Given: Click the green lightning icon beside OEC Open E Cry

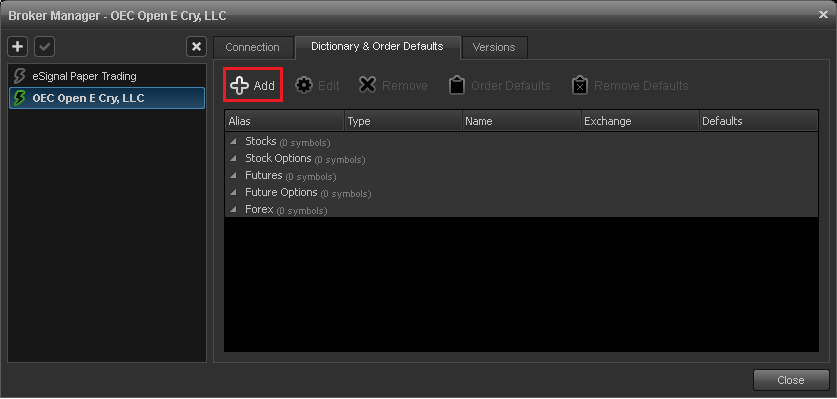Looking at the screenshot, I should coord(20,98).
